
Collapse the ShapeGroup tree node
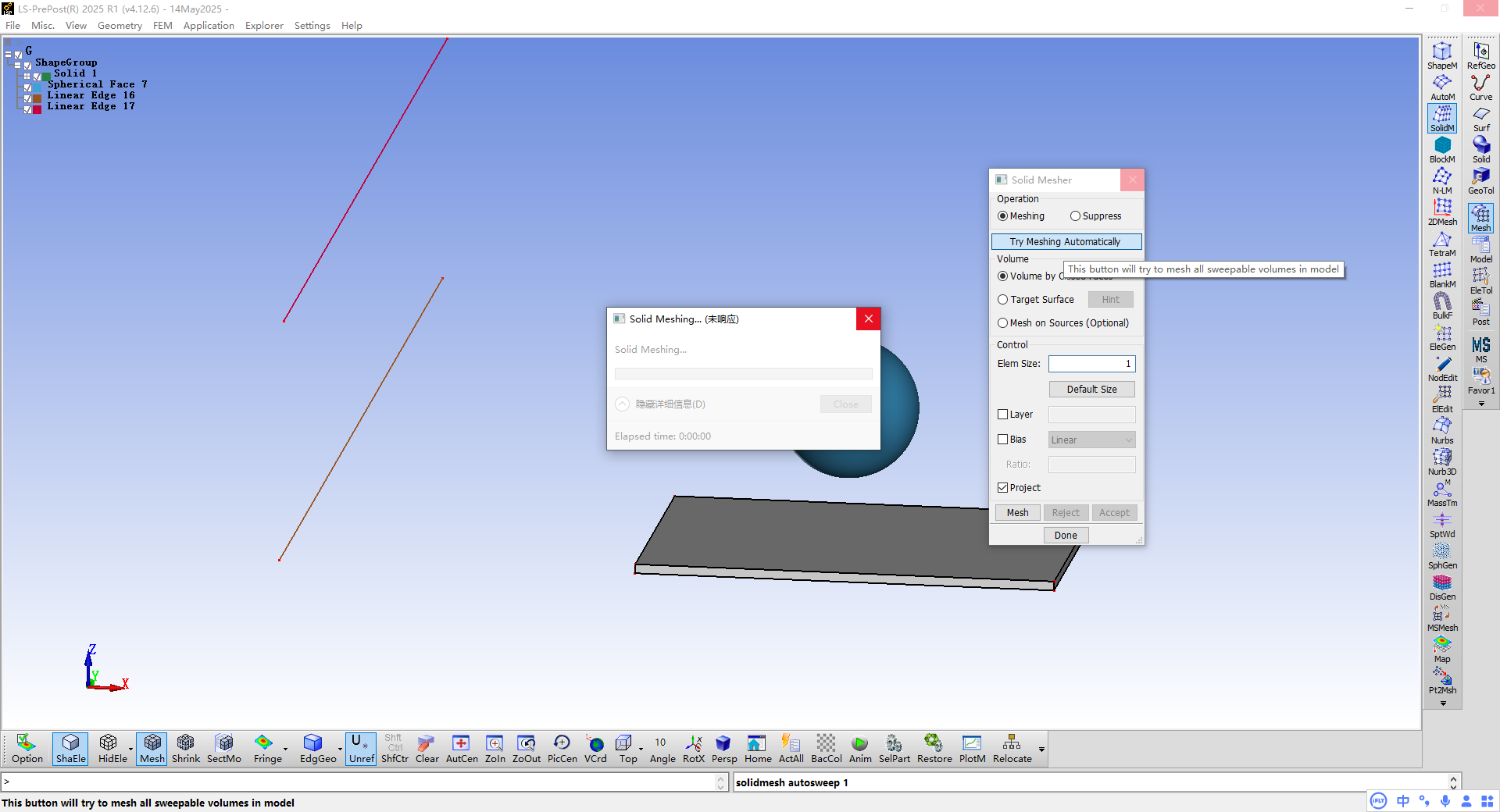coord(18,65)
